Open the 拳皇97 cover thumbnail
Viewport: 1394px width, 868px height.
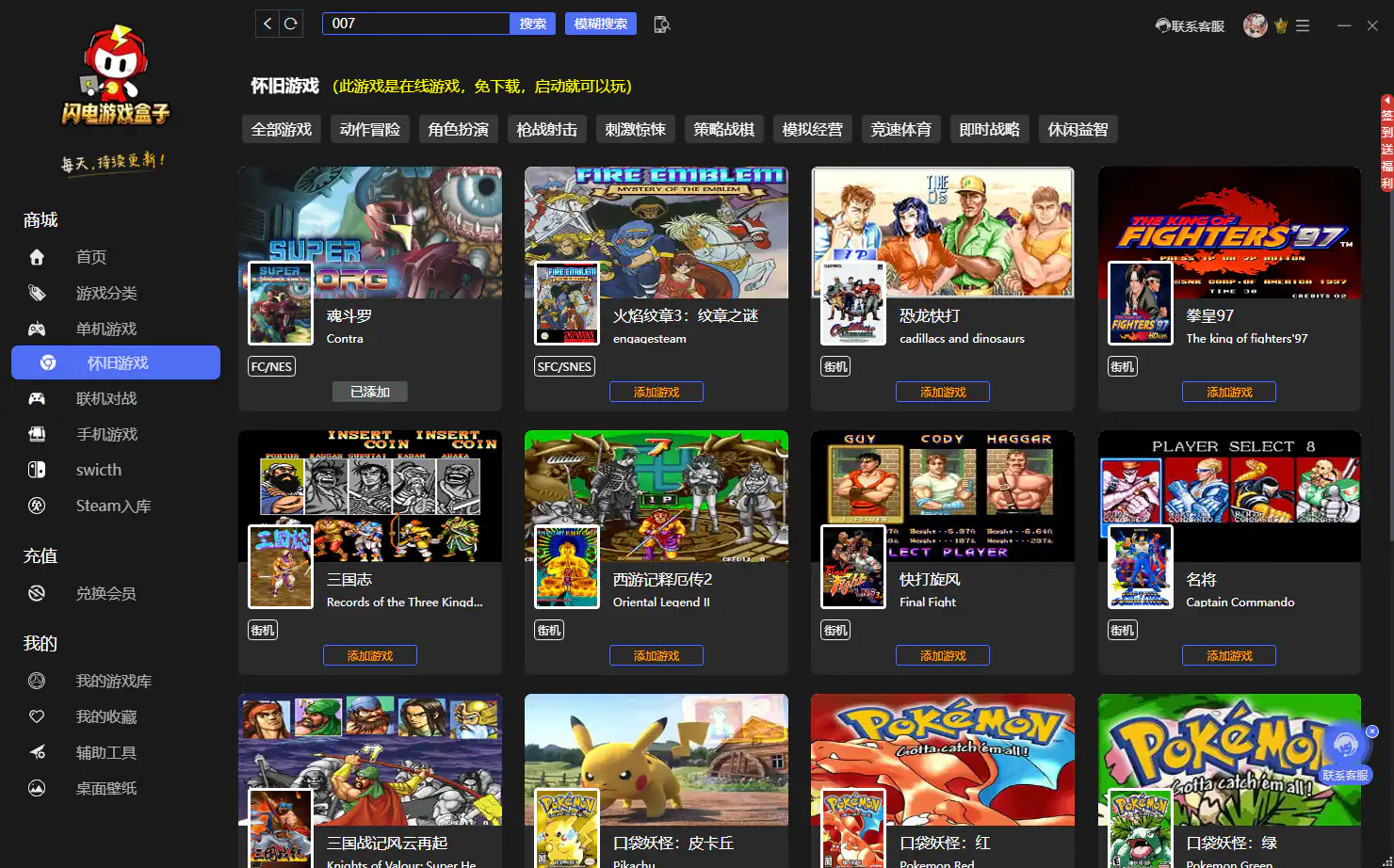tap(1141, 303)
